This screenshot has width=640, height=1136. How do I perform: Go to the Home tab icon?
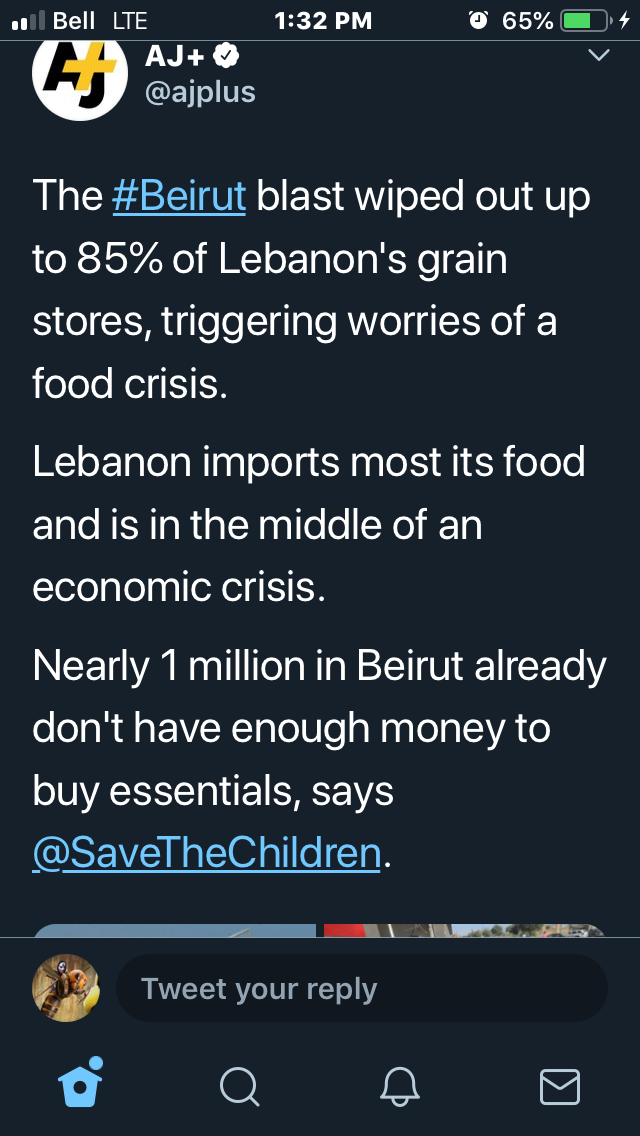click(80, 1084)
